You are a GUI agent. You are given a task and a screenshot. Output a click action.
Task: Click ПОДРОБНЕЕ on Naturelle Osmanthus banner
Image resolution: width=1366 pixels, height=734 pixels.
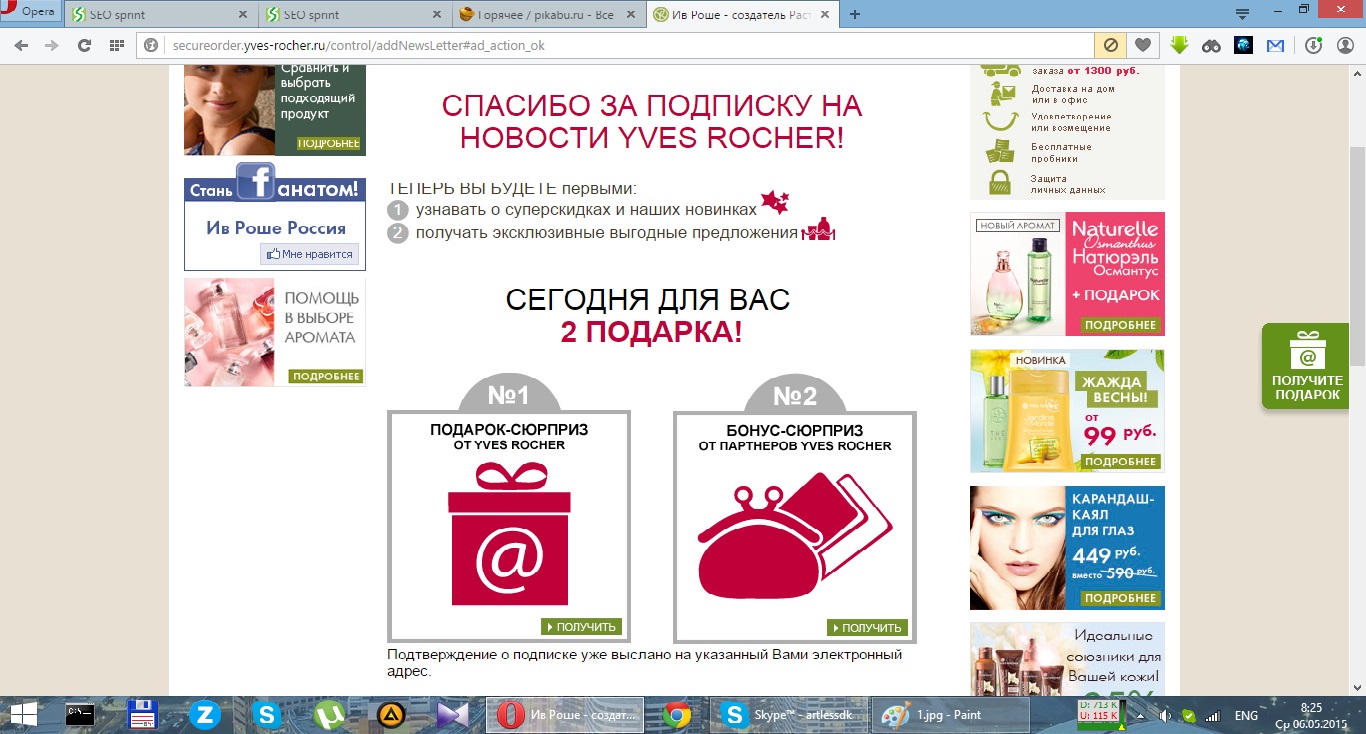(x=1121, y=325)
